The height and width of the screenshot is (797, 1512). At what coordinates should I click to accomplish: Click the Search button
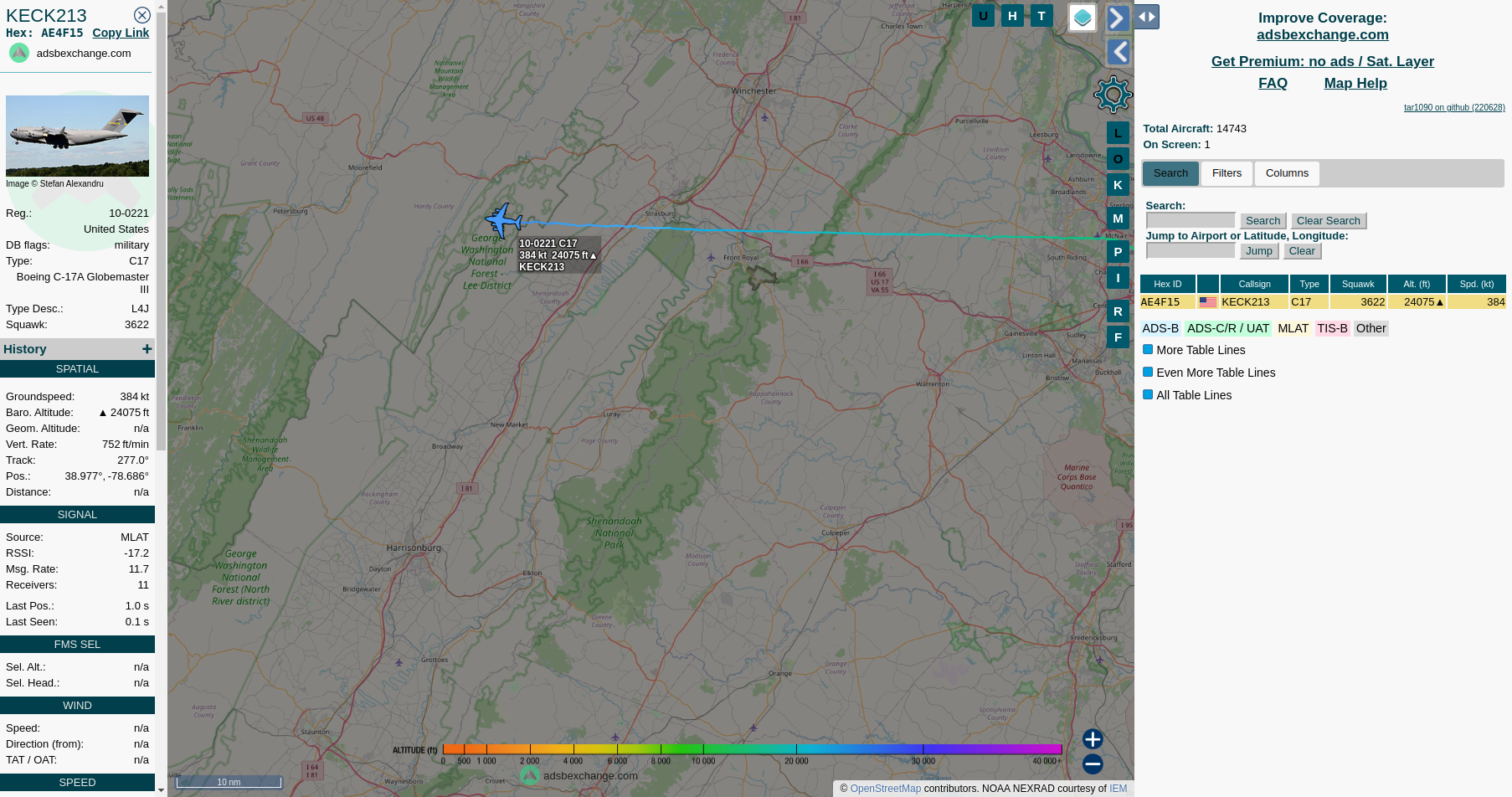(1263, 221)
